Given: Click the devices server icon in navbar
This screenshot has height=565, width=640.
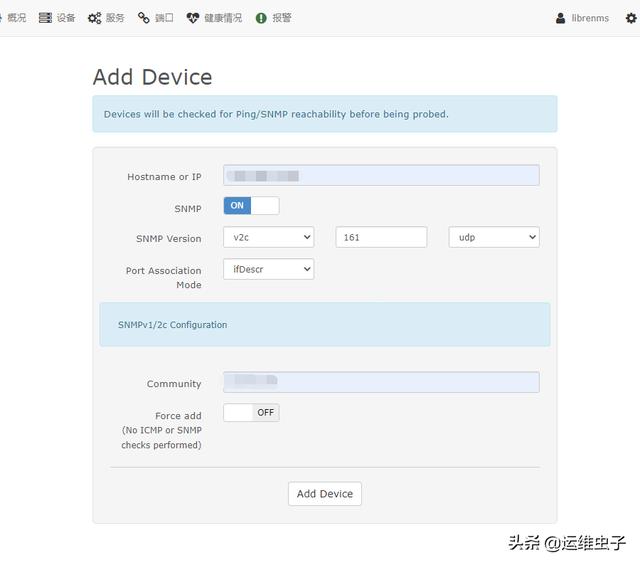Looking at the screenshot, I should pyautogui.click(x=45, y=18).
